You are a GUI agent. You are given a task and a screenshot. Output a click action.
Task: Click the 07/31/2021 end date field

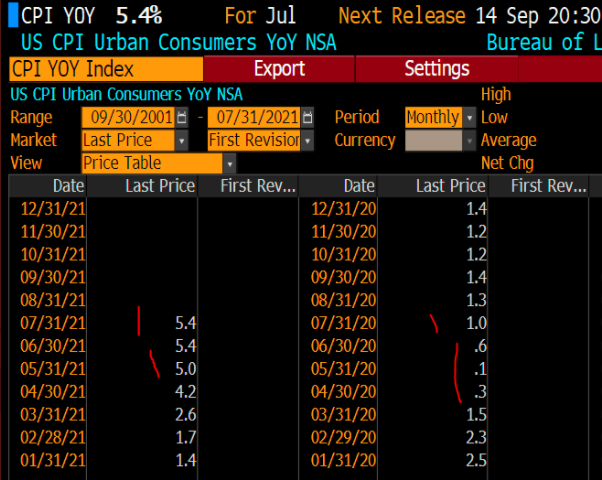[254, 118]
